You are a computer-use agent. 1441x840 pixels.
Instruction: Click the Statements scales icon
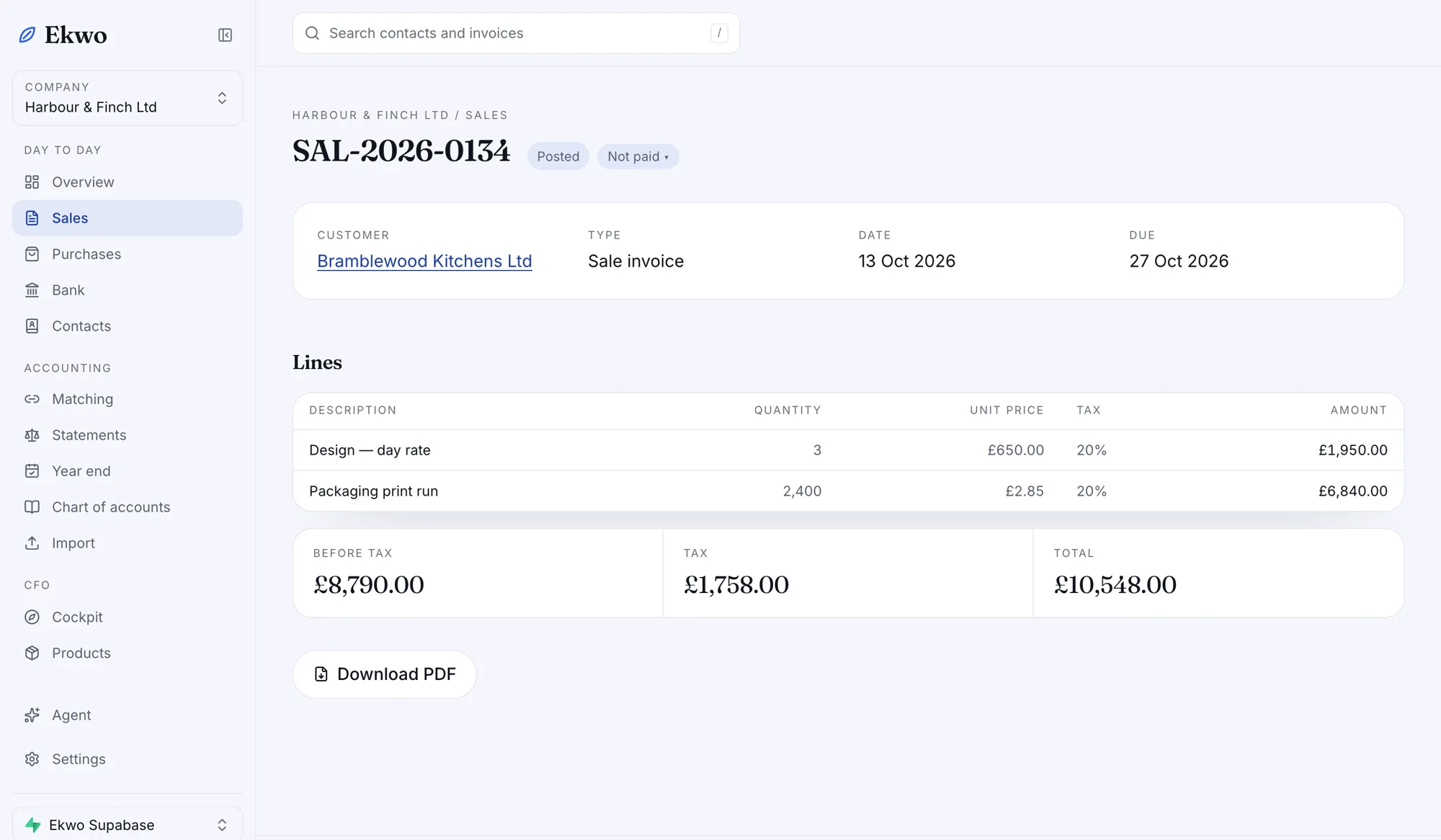click(x=32, y=435)
